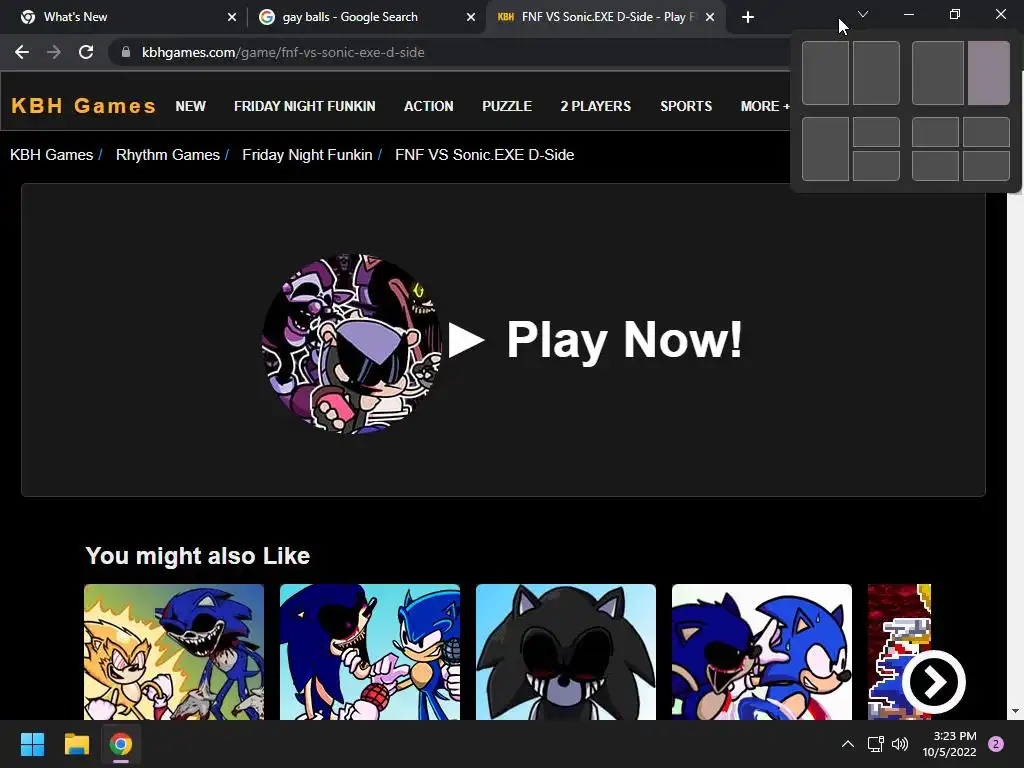This screenshot has height=768, width=1024.
Task: Open Sonic.EXE and Sonic microphone thumbnail
Action: (x=370, y=652)
